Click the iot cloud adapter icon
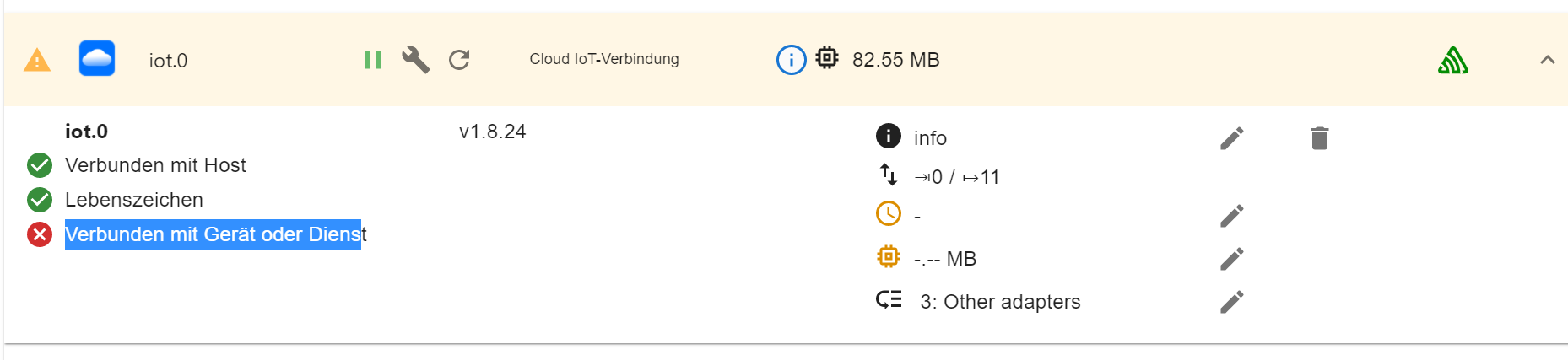Screen dimensions: 1568x360 click(x=97, y=59)
